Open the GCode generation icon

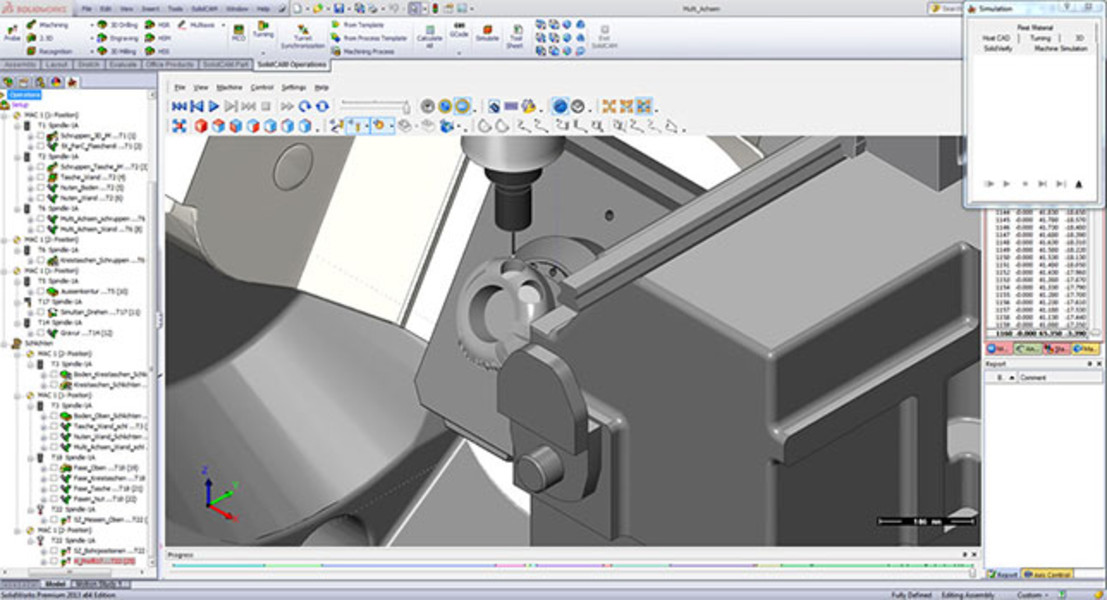pos(457,30)
